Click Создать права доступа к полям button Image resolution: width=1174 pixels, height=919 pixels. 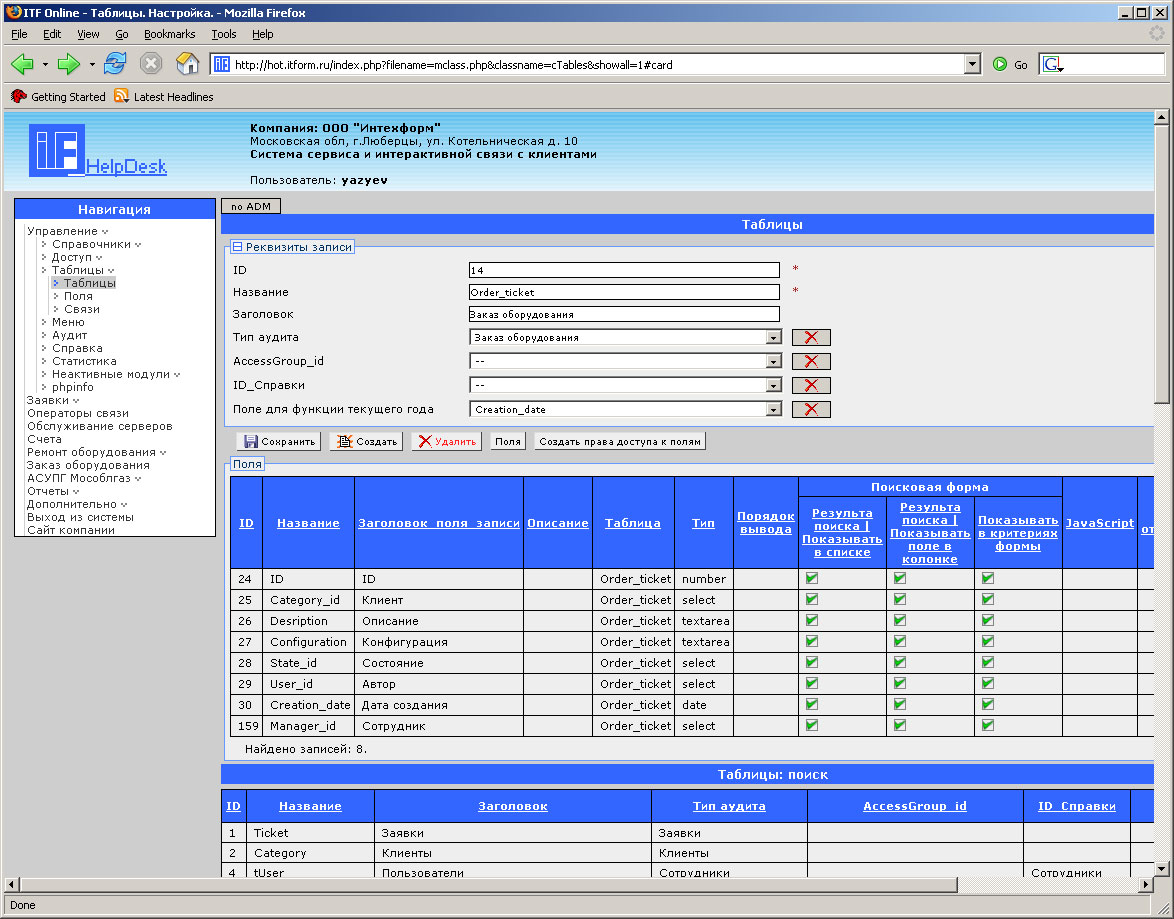click(620, 441)
